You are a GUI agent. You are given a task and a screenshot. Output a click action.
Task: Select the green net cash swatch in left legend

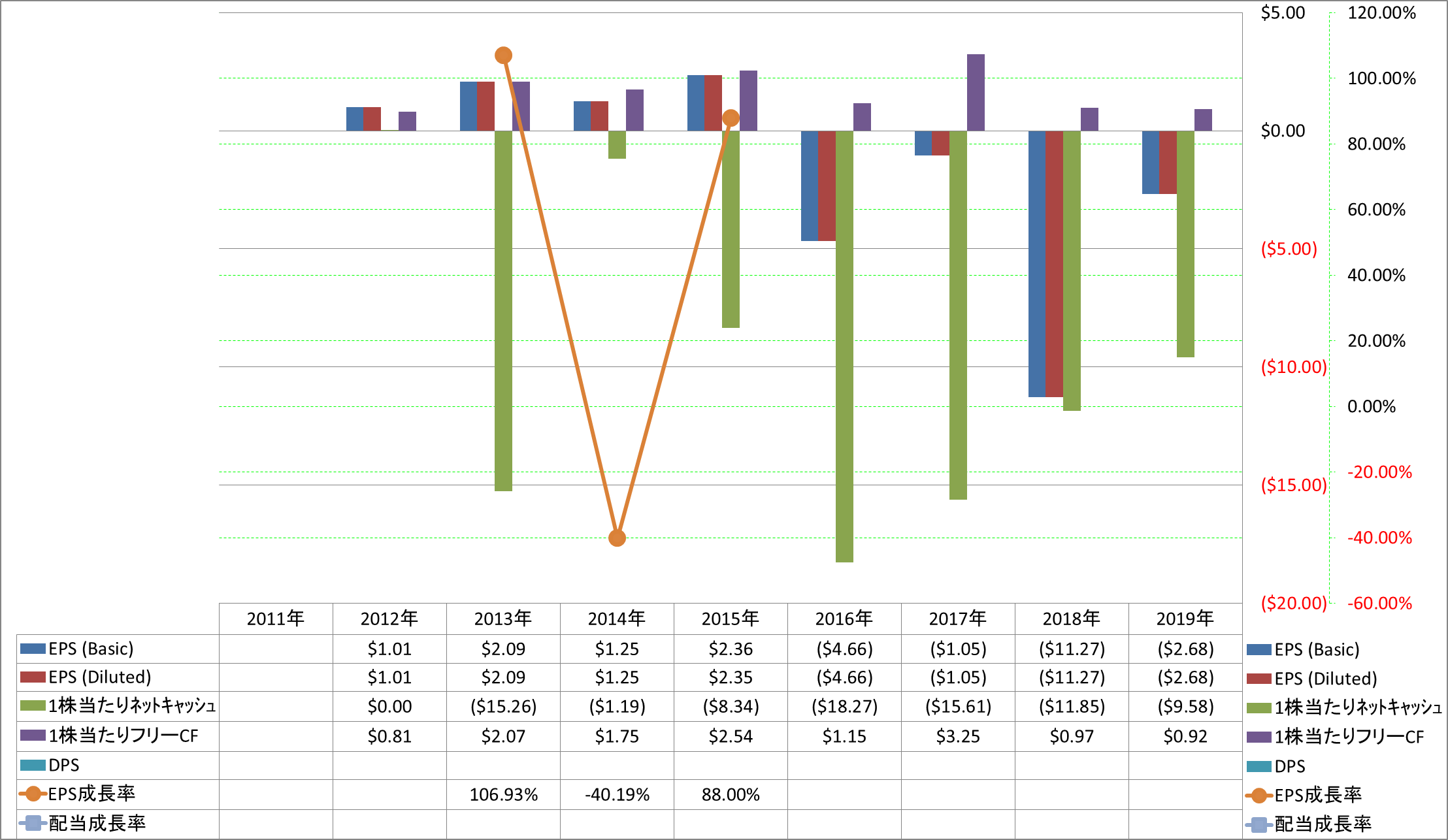(x=33, y=705)
